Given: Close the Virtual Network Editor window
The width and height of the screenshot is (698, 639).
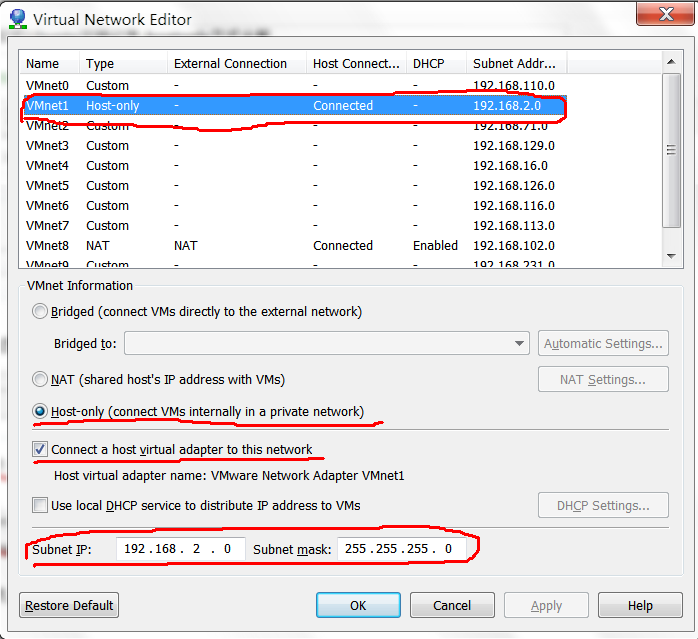Looking at the screenshot, I should click(665, 14).
